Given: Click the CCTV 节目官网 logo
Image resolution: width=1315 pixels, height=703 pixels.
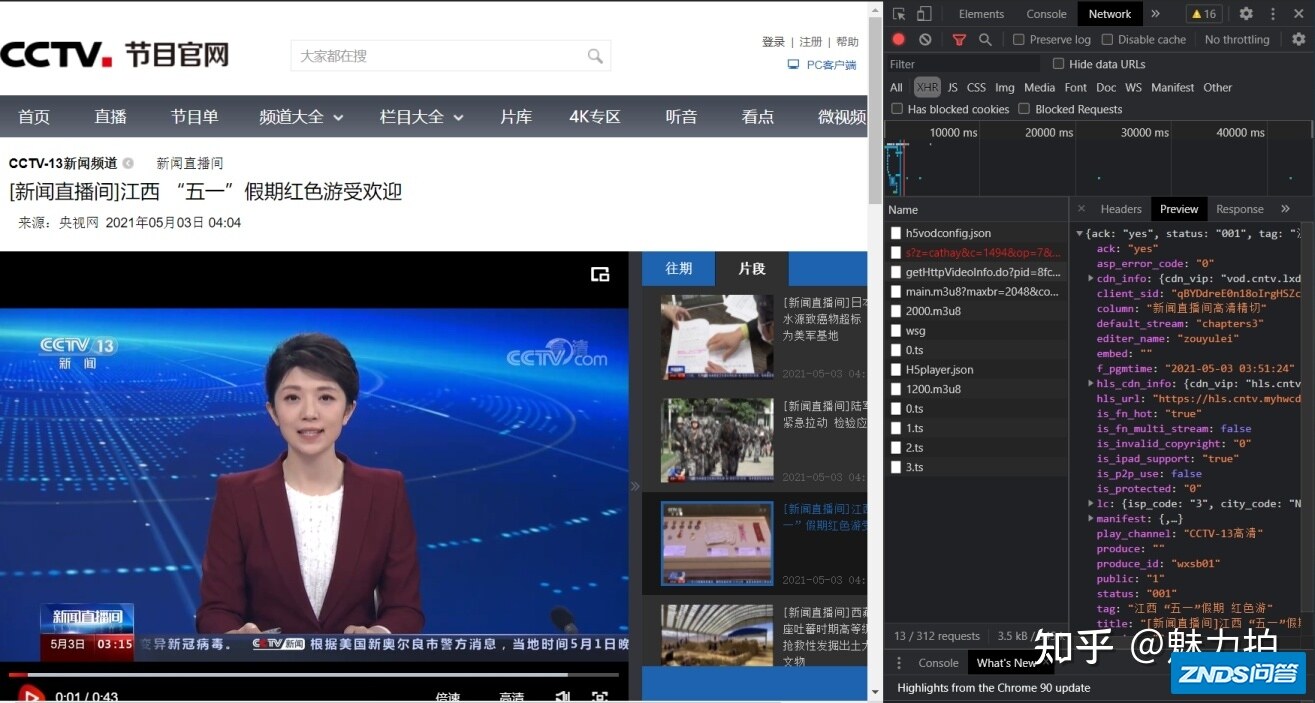Looking at the screenshot, I should tap(115, 54).
